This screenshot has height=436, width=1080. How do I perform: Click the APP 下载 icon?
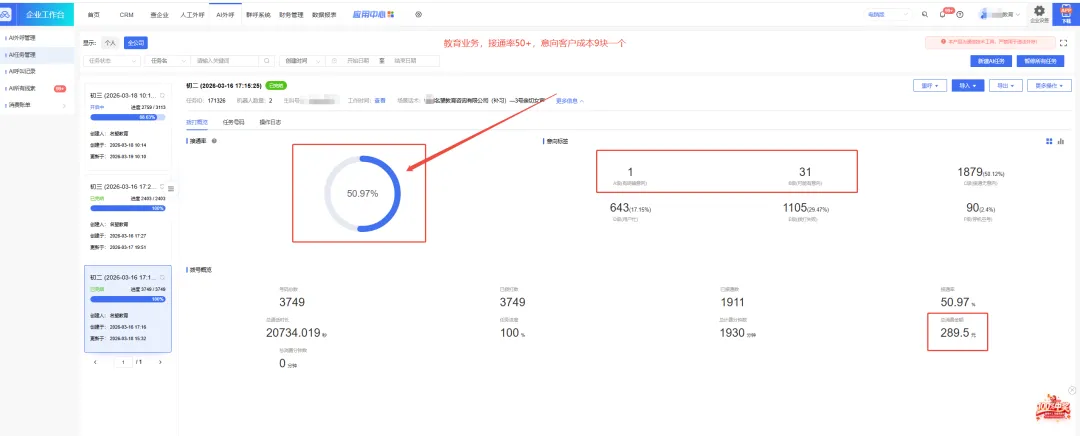click(x=1066, y=13)
